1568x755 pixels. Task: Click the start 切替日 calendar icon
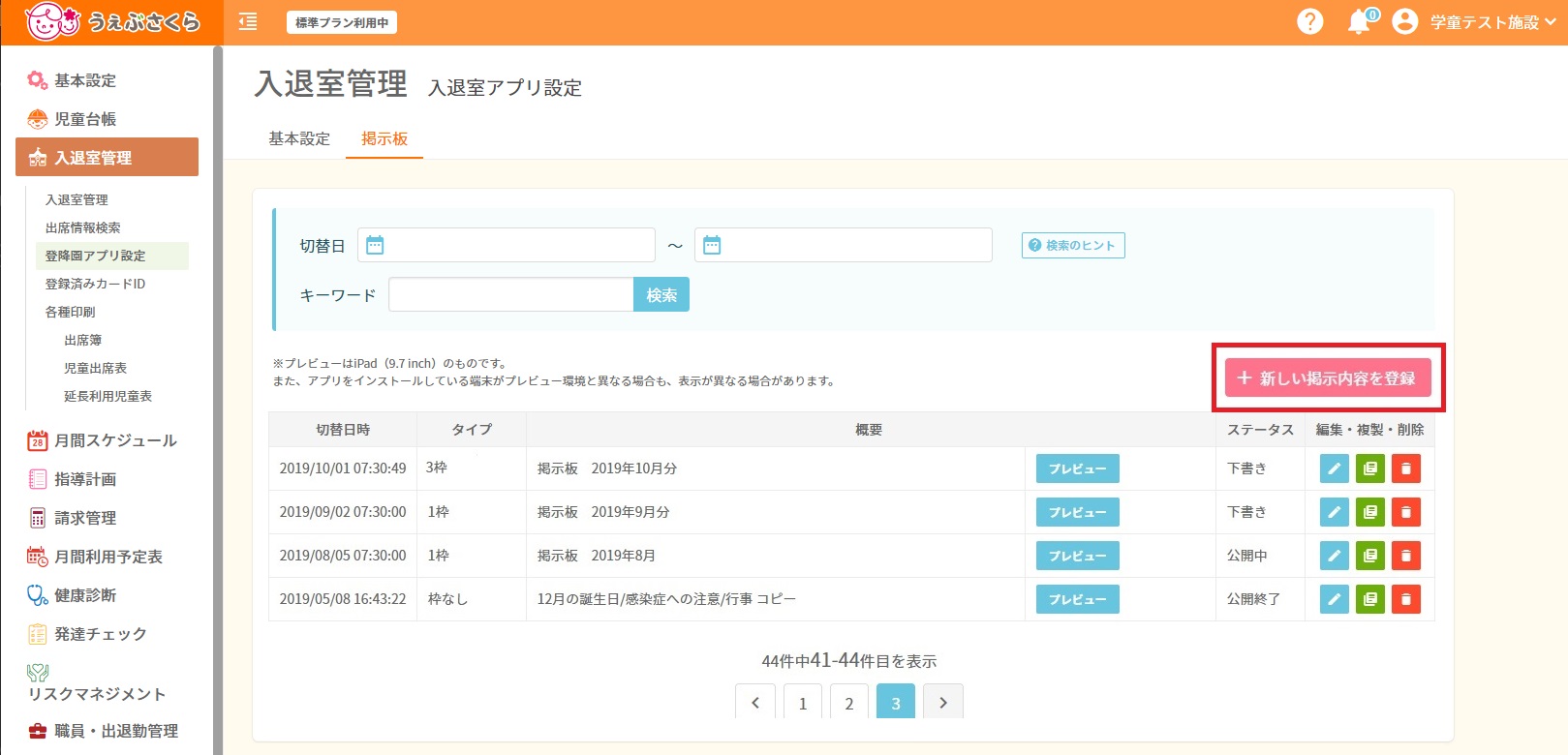[x=375, y=245]
